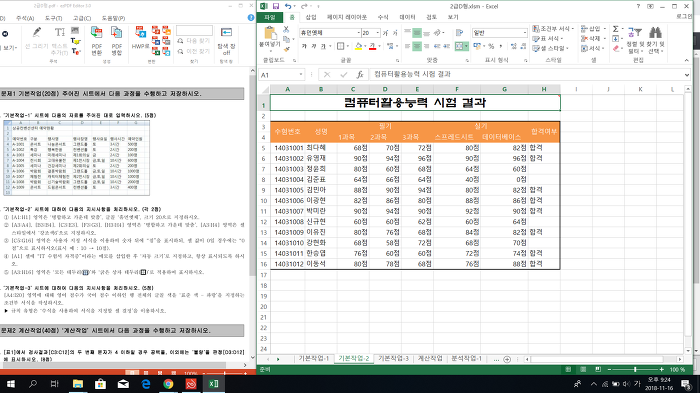
Task: Click the 삭제 cells button
Action: click(593, 38)
